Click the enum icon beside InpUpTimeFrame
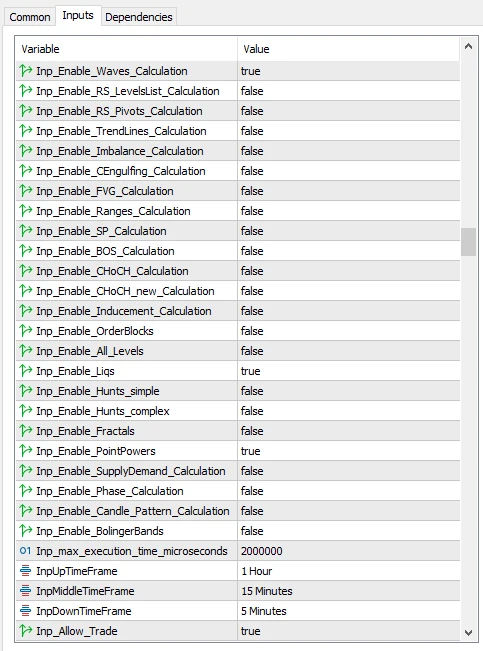 tap(25, 571)
